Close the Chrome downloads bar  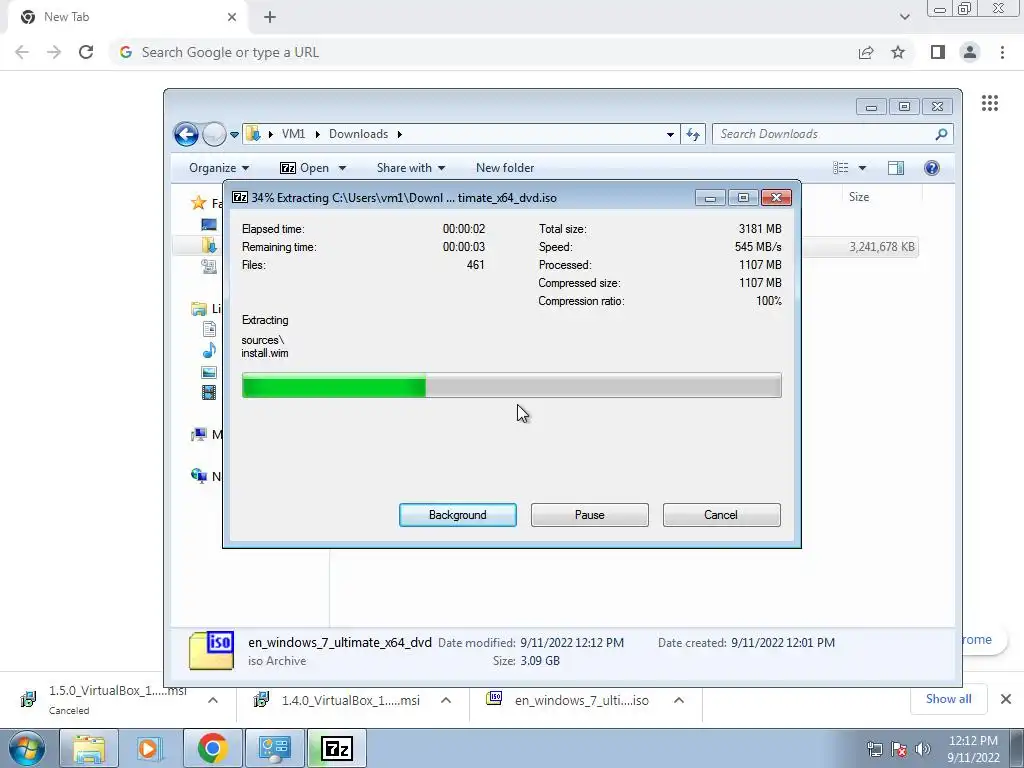1006,699
